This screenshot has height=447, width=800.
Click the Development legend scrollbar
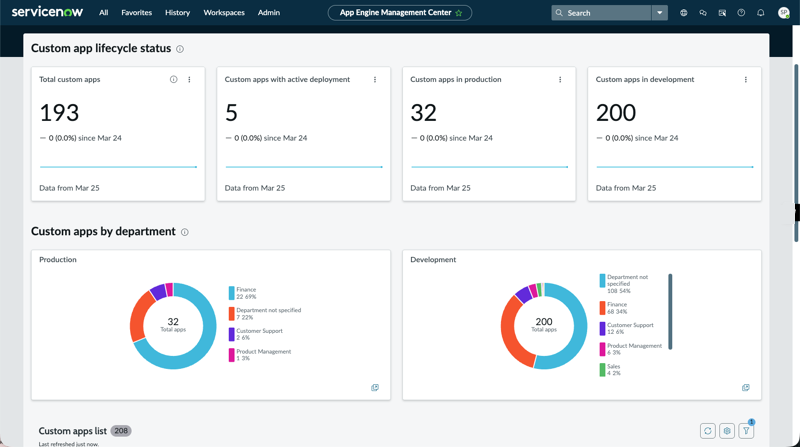tap(670, 312)
